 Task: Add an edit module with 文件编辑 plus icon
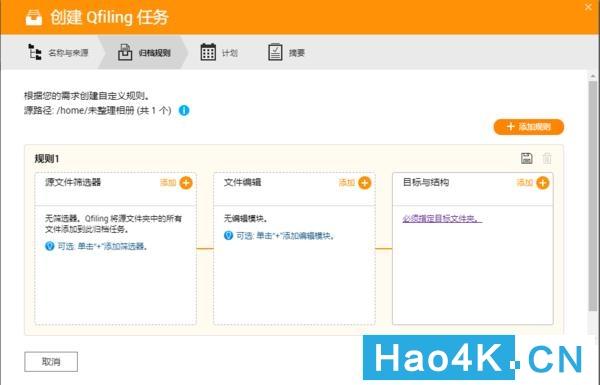point(365,183)
